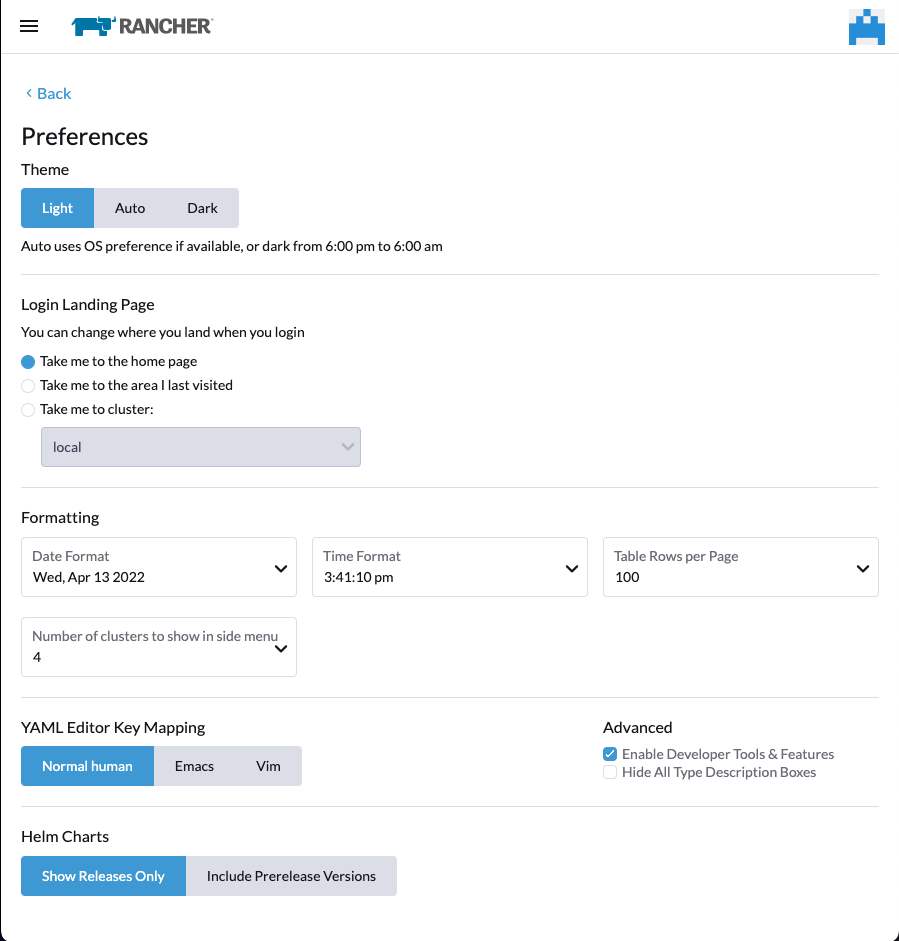Viewport: 899px width, 941px height.
Task: Select Include Prerelease Versions
Action: coord(292,876)
